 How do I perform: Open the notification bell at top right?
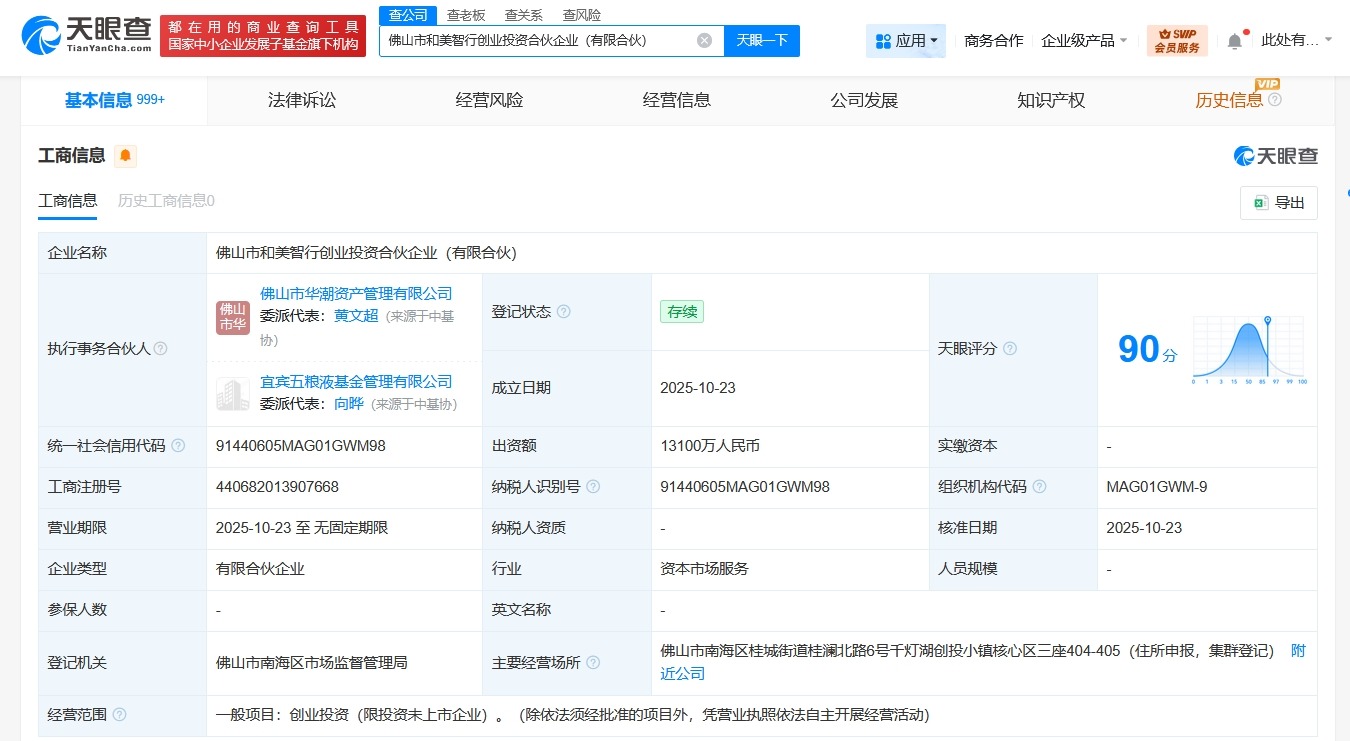(x=1234, y=40)
